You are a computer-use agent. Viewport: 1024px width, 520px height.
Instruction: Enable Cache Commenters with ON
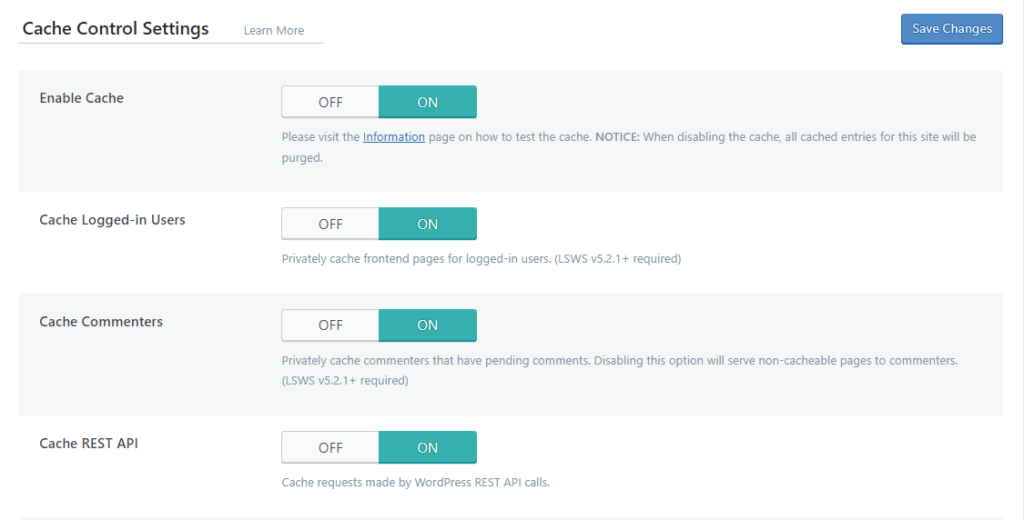pos(427,325)
